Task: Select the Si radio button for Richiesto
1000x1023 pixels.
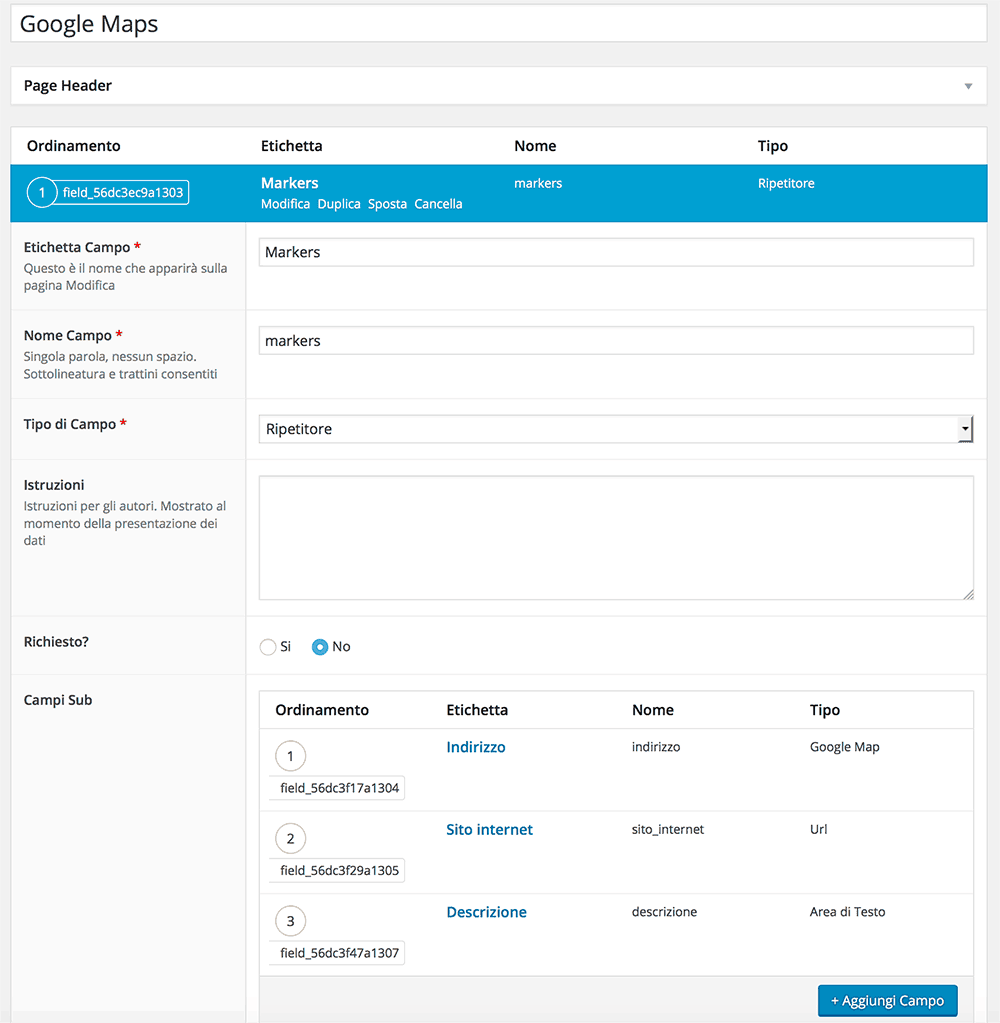Action: click(x=268, y=647)
